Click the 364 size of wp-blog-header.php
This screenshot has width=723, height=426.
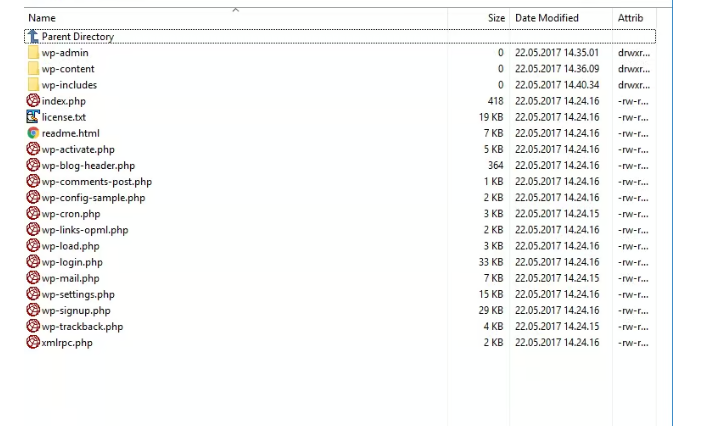496,166
